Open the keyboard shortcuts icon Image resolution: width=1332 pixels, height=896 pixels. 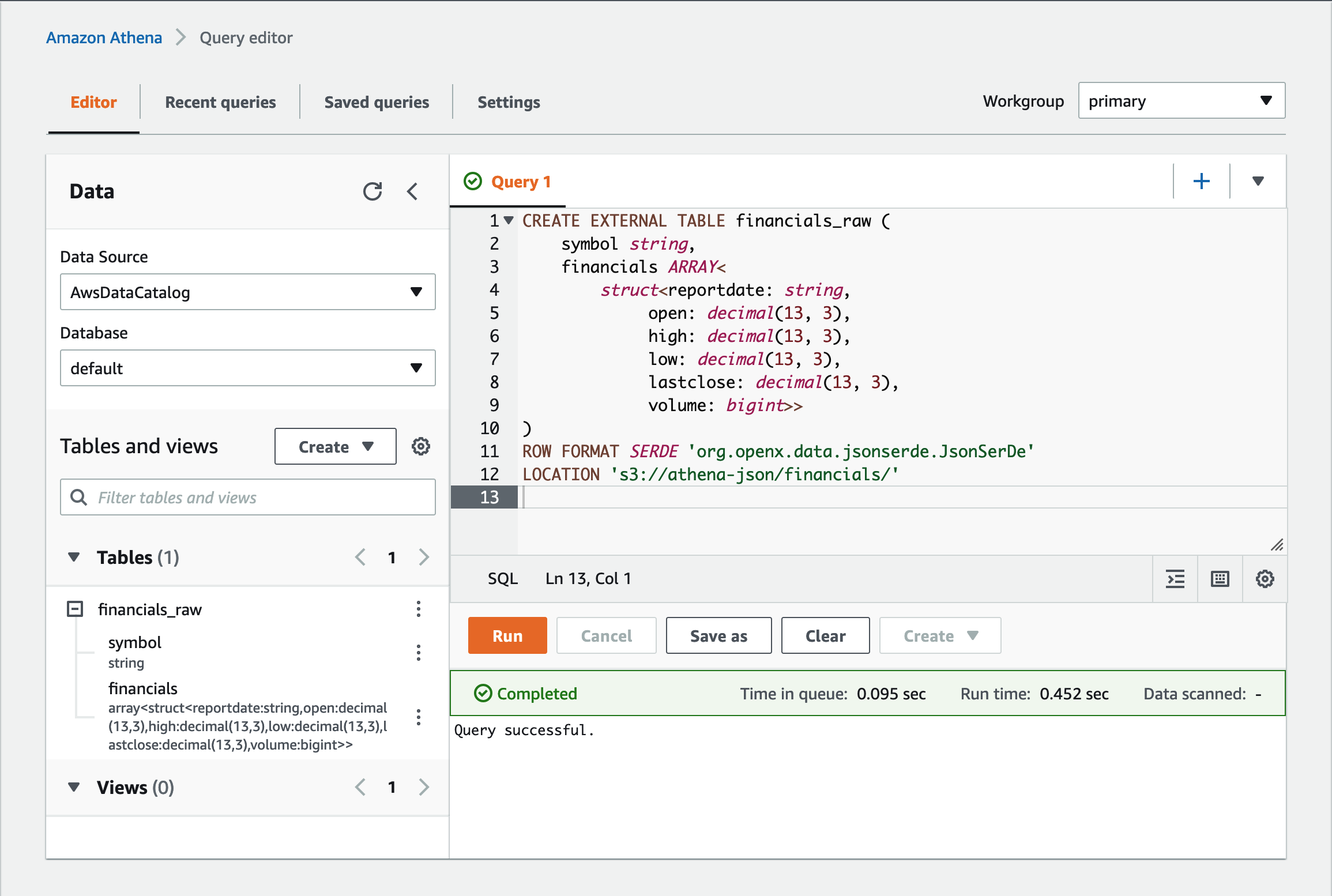[x=1220, y=578]
